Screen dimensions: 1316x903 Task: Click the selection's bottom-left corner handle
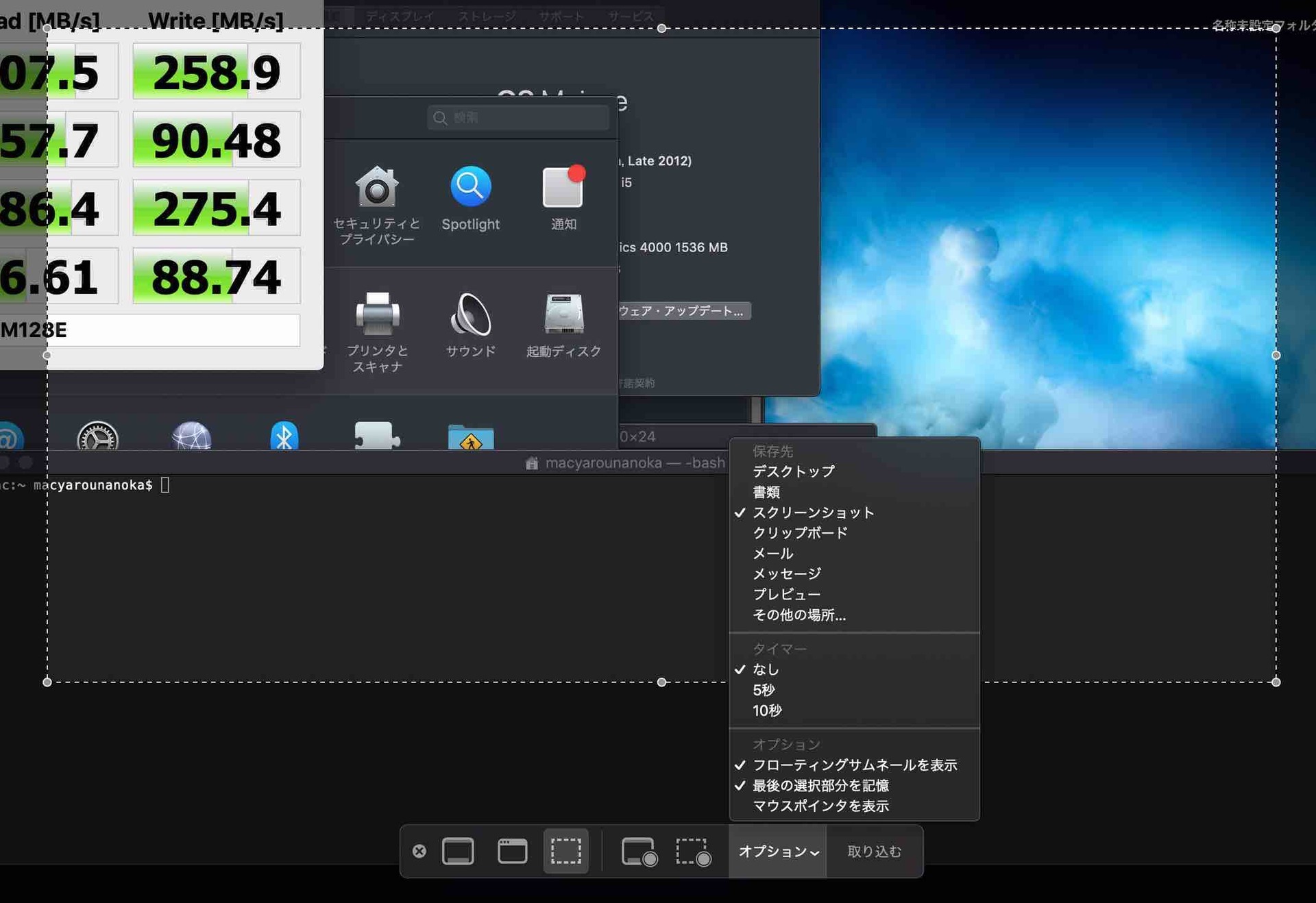(47, 682)
